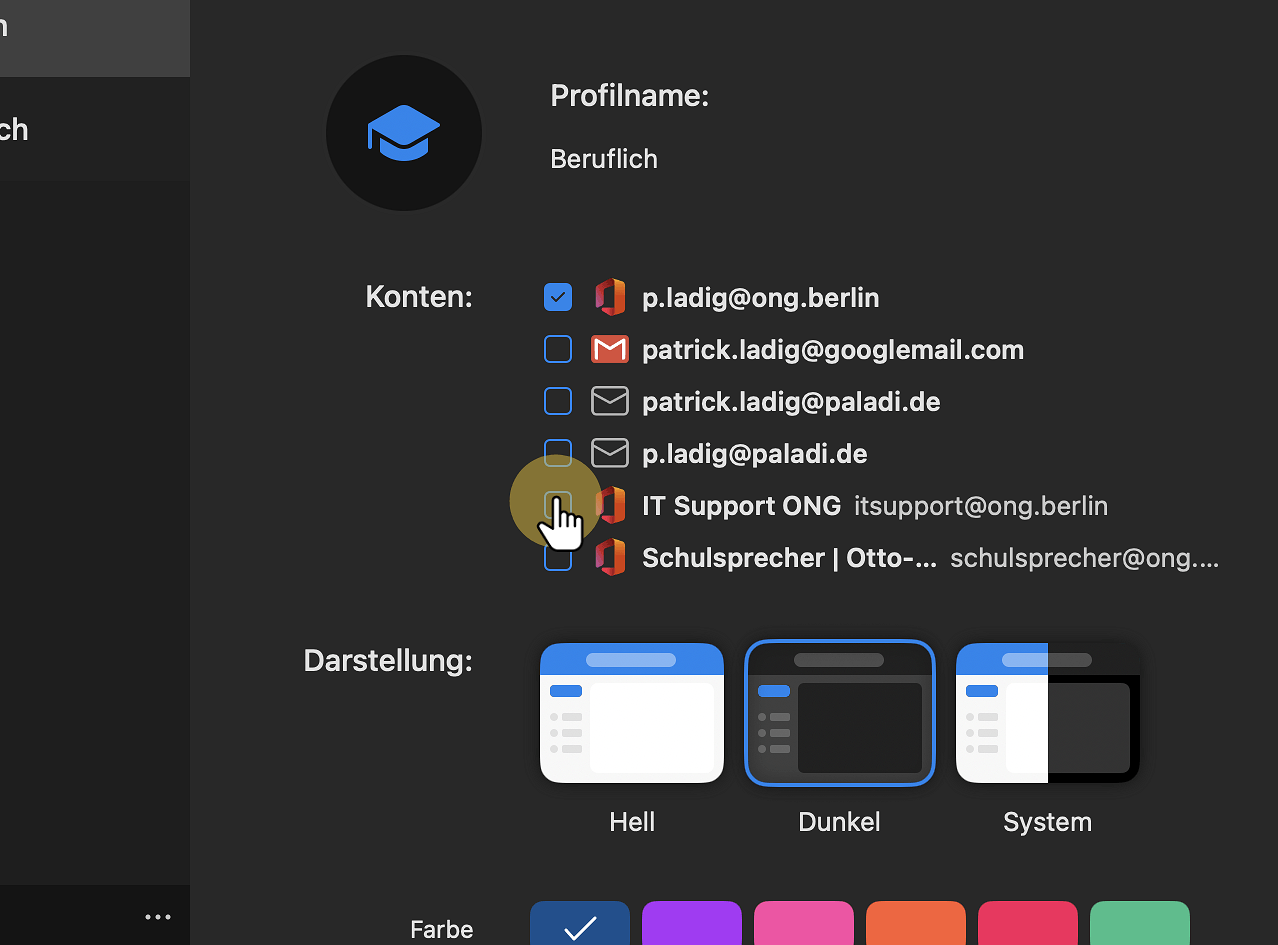Click the Gmail icon for patrick.ladig@googlemail.com
This screenshot has width=1278, height=945.
[610, 350]
